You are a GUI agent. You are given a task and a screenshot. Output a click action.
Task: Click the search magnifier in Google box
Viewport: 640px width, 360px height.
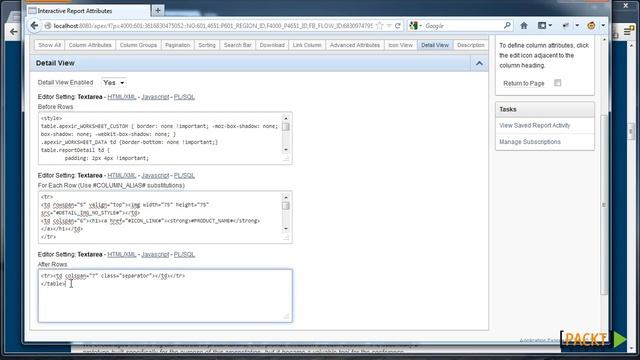(507, 26)
